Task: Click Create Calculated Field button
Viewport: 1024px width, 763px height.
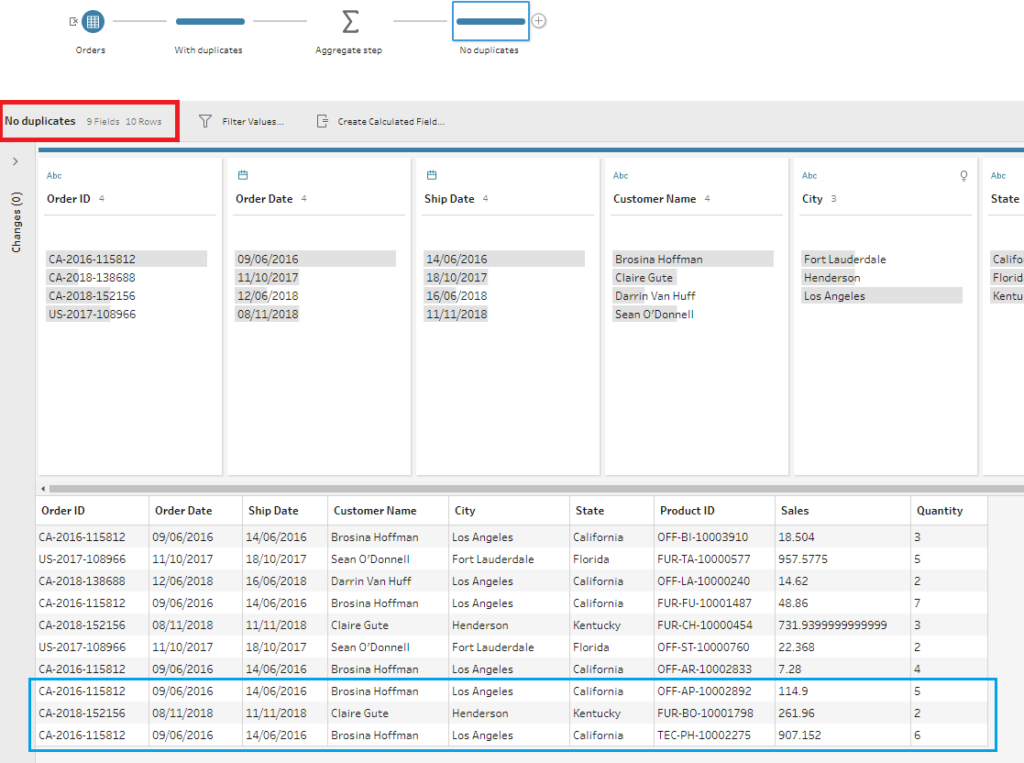Action: pos(390,121)
